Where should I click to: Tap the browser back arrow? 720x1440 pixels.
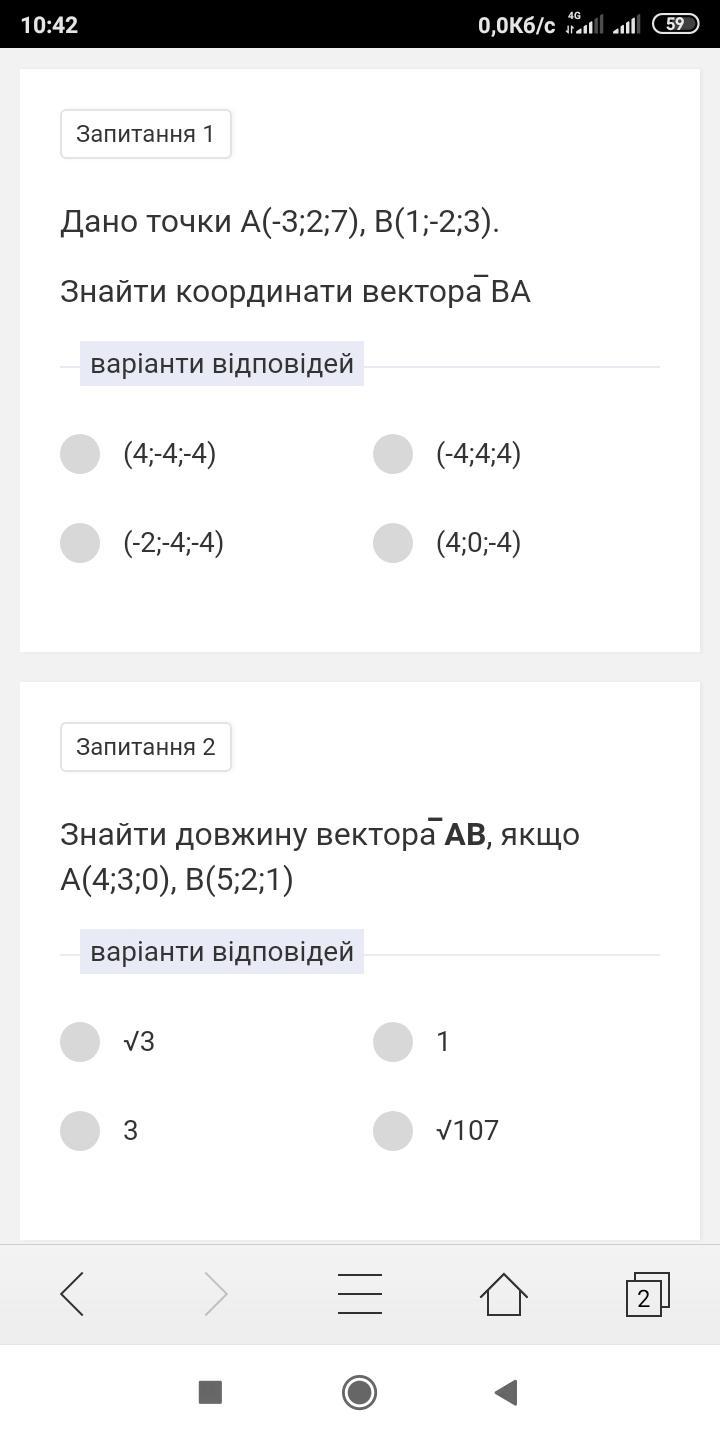(x=72, y=1294)
